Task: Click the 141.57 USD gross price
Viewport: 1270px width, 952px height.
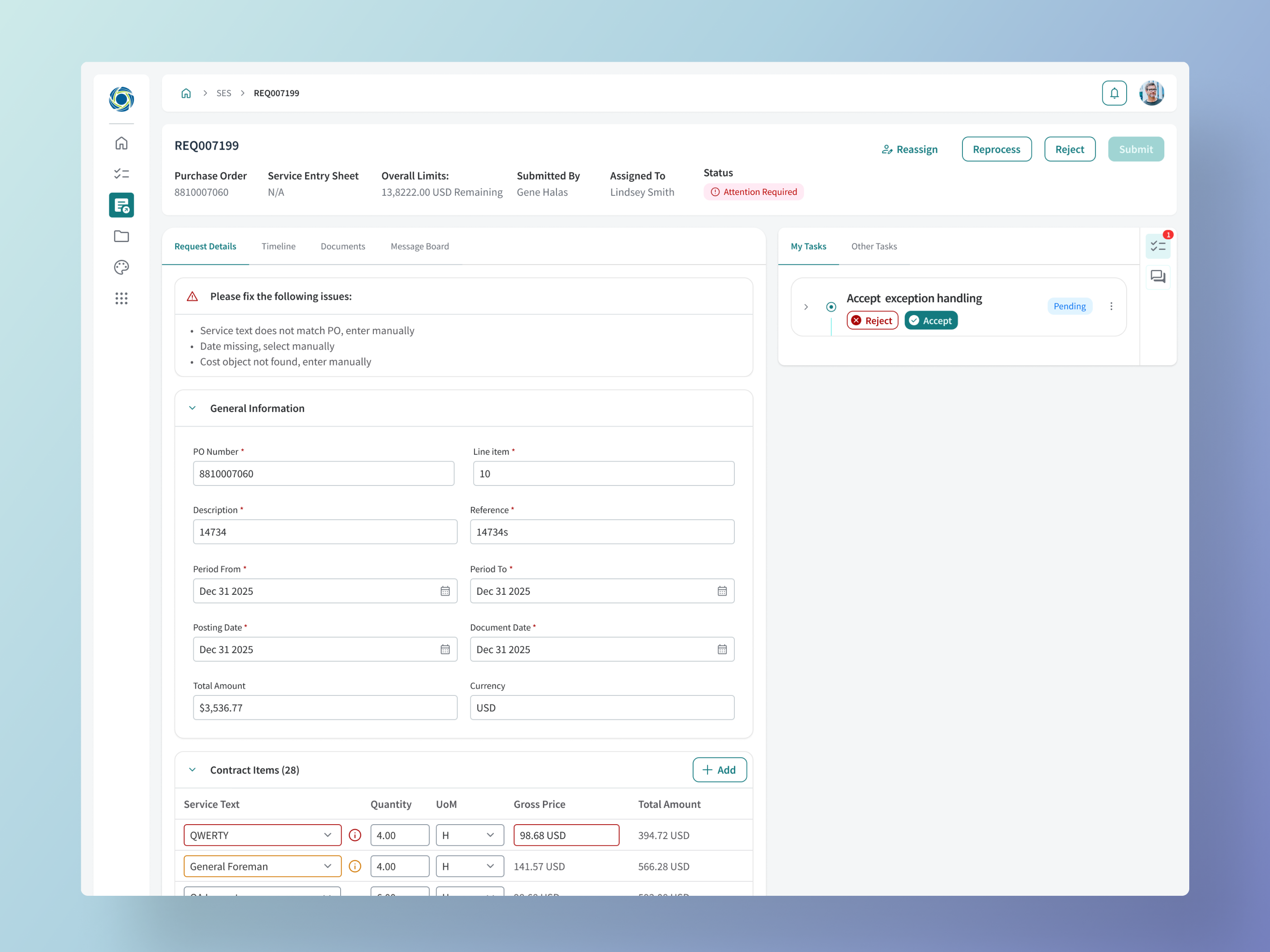Action: coord(538,866)
